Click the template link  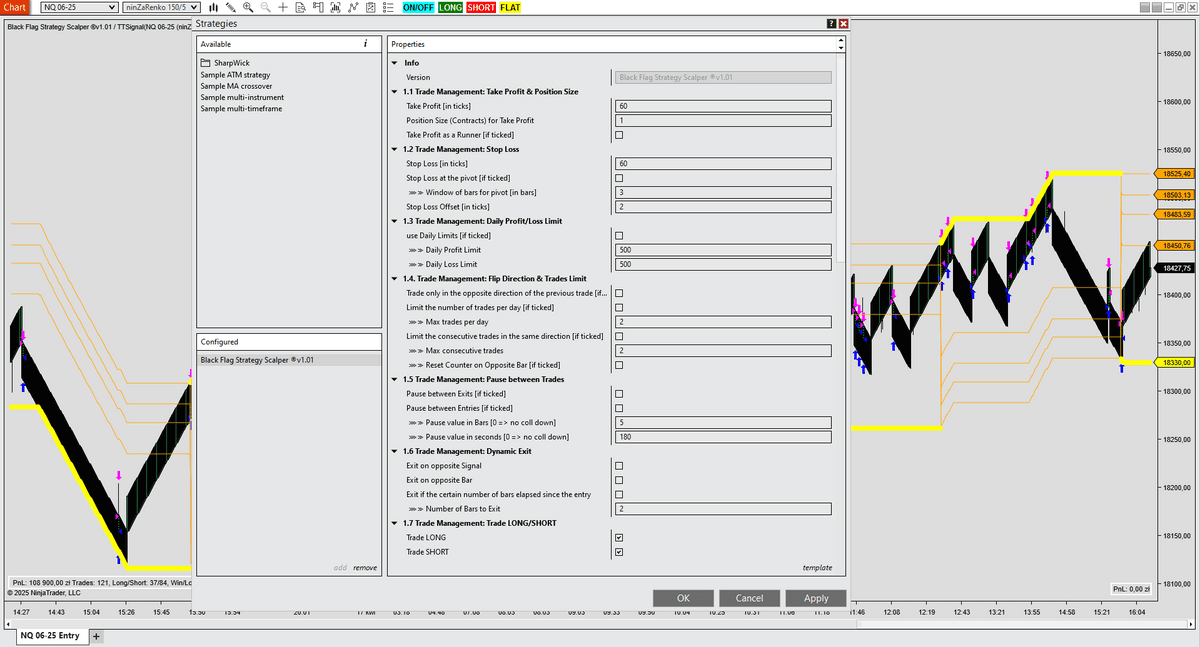816,568
